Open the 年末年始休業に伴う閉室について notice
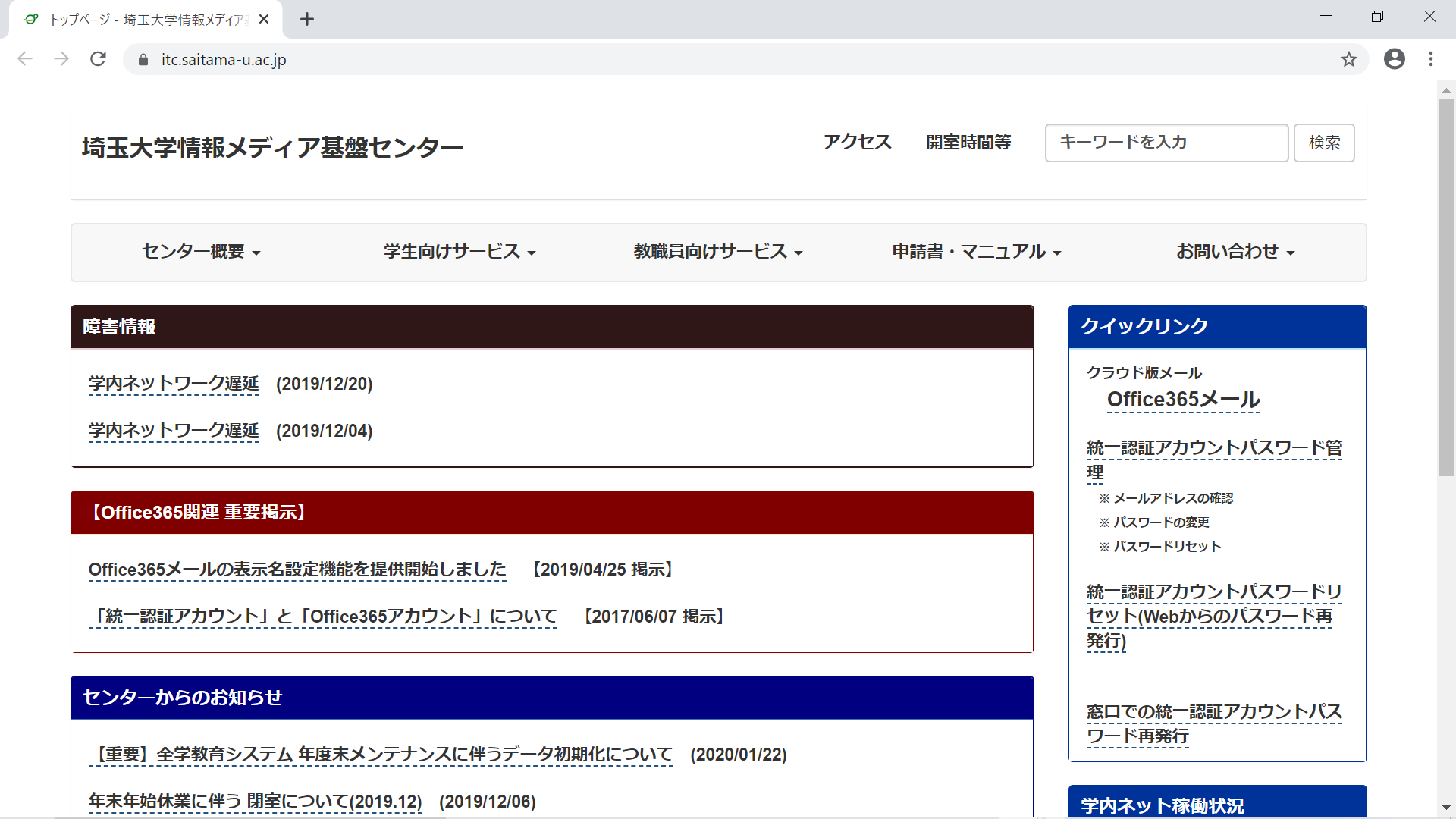Image resolution: width=1456 pixels, height=819 pixels. [255, 802]
